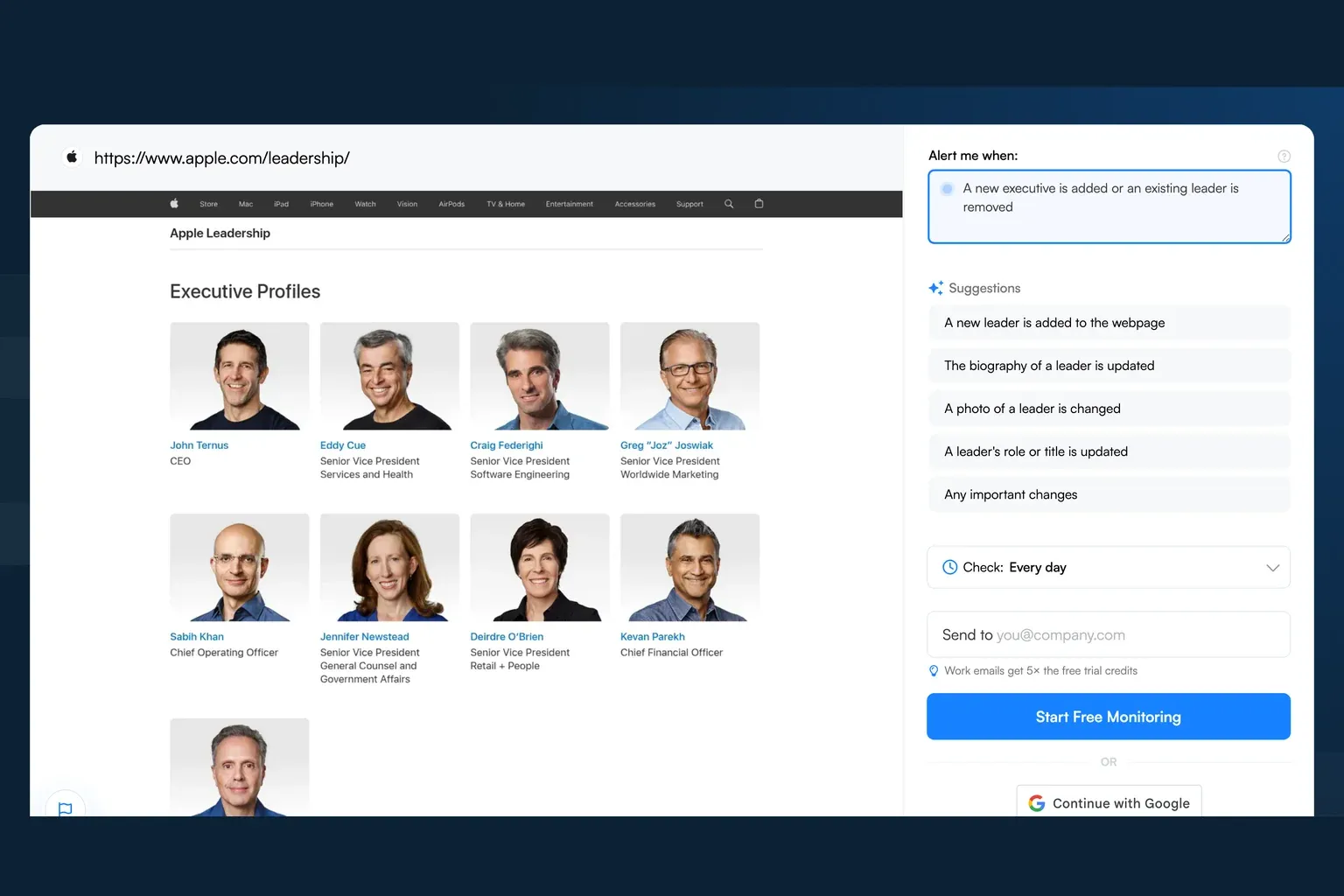The width and height of the screenshot is (1344, 896).
Task: Select suggestion A photo of a leader changed
Action: point(1109,409)
